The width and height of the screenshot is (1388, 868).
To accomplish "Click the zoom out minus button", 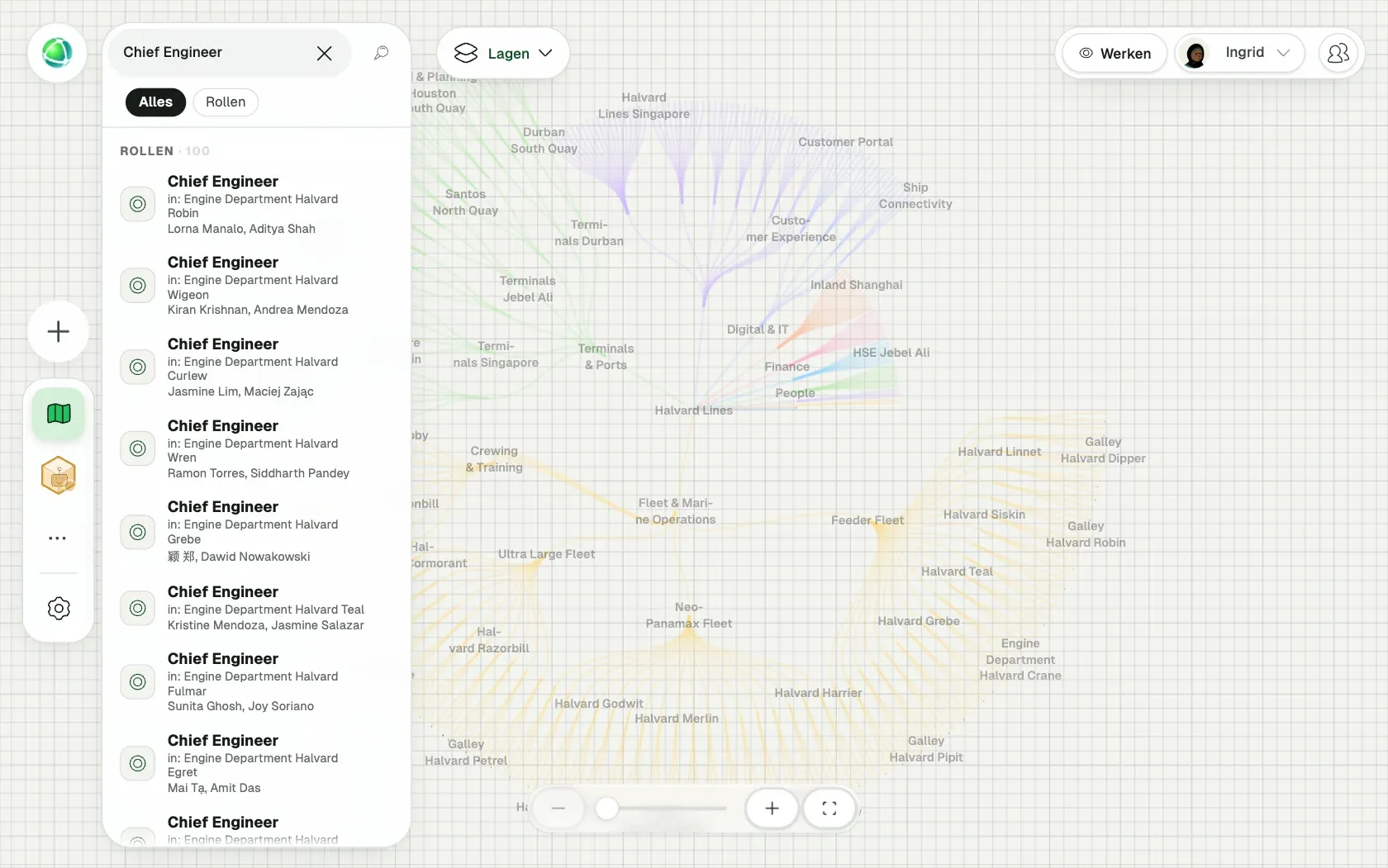I will coord(559,809).
